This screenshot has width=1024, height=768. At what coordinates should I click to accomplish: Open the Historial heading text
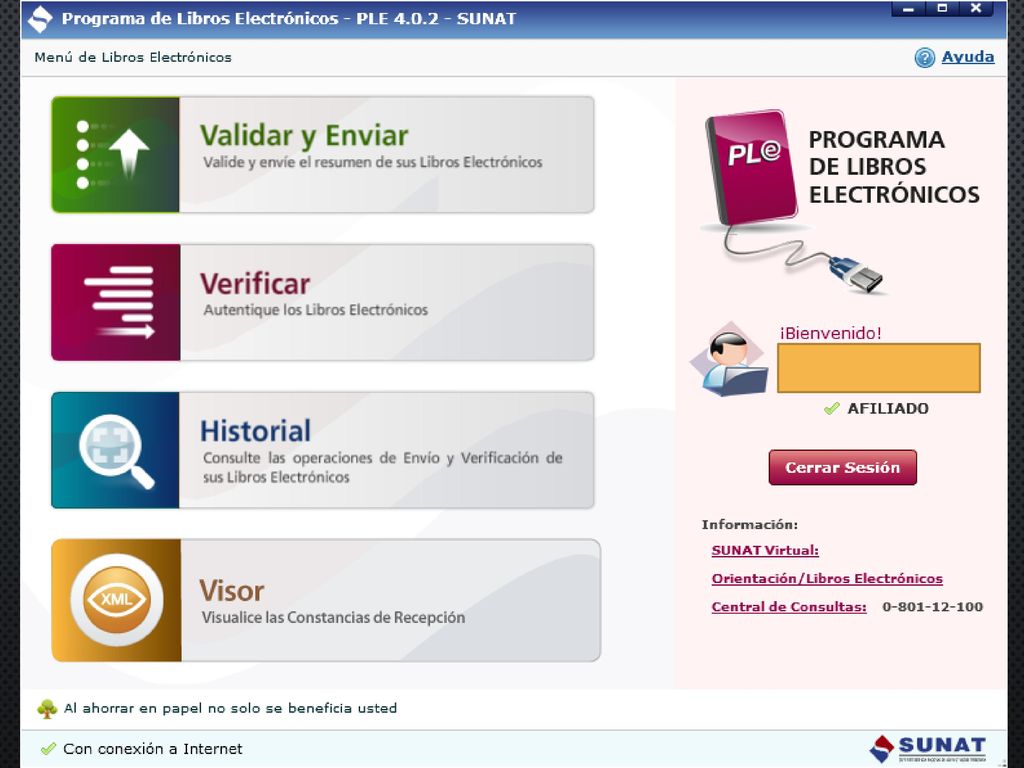255,431
